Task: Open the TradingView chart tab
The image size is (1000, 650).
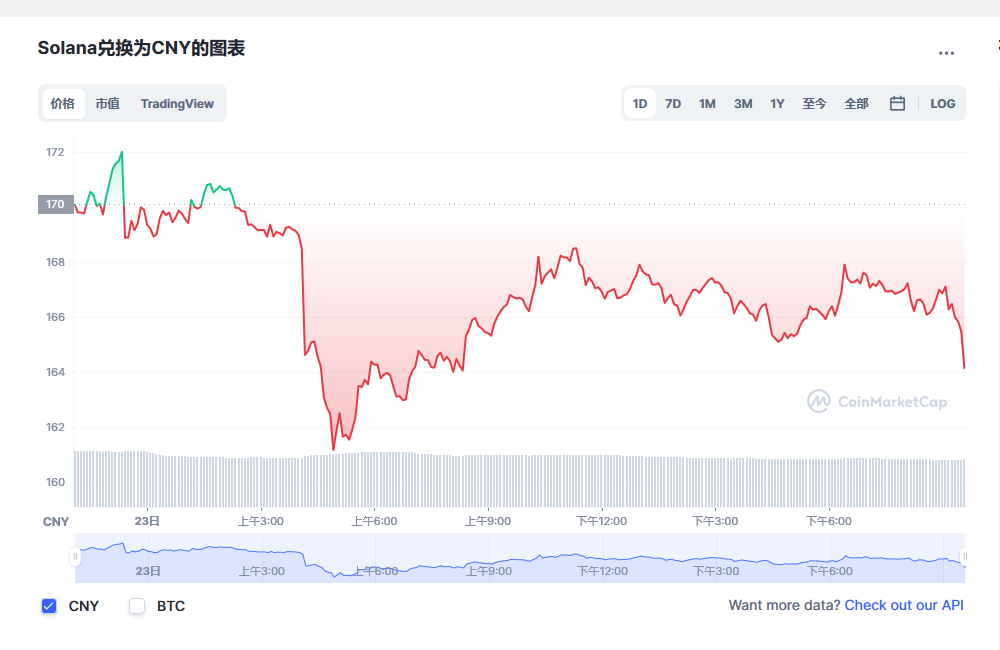Action: point(177,103)
